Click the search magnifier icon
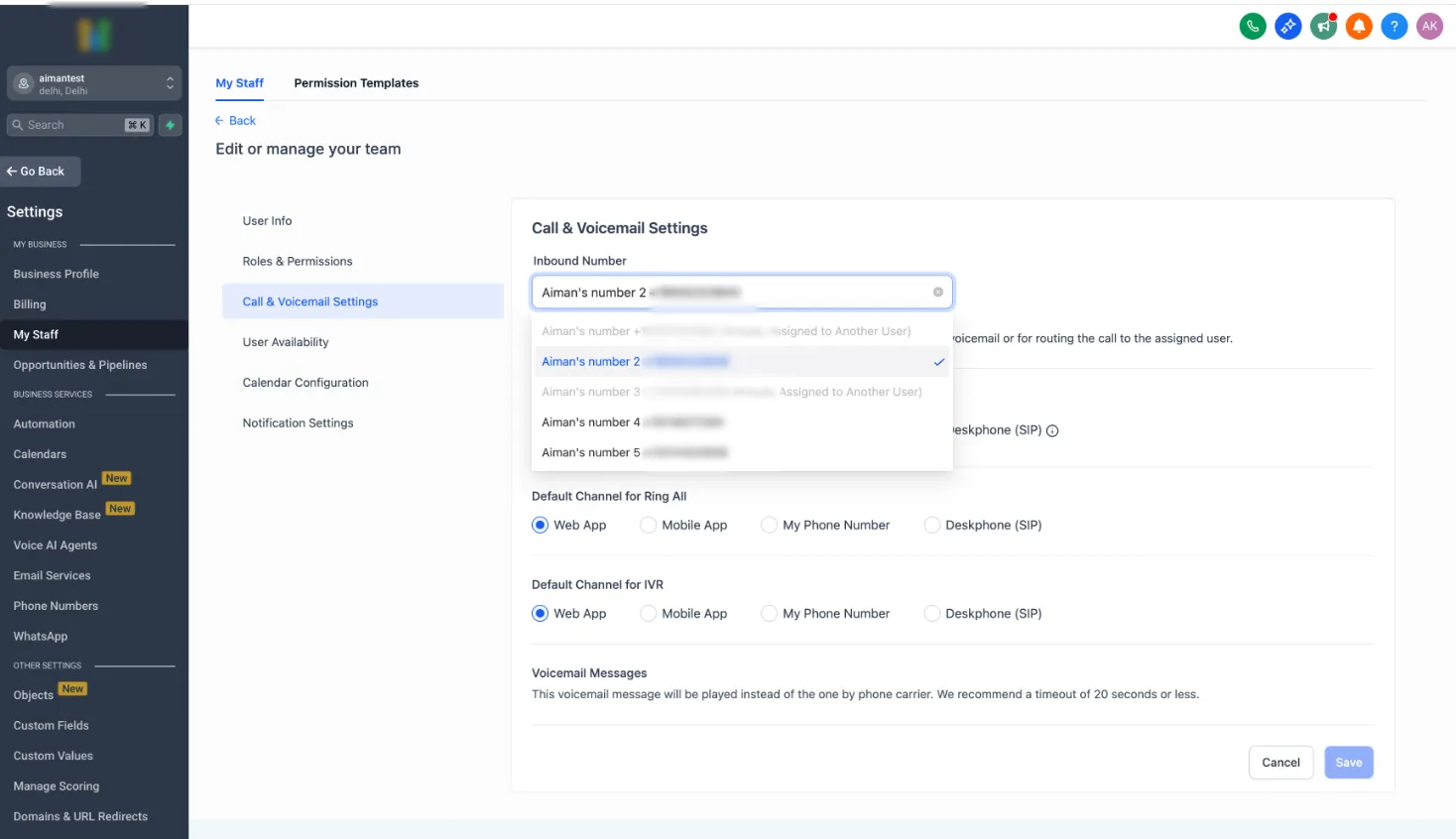Viewport: 1456px width, 839px height. click(18, 125)
